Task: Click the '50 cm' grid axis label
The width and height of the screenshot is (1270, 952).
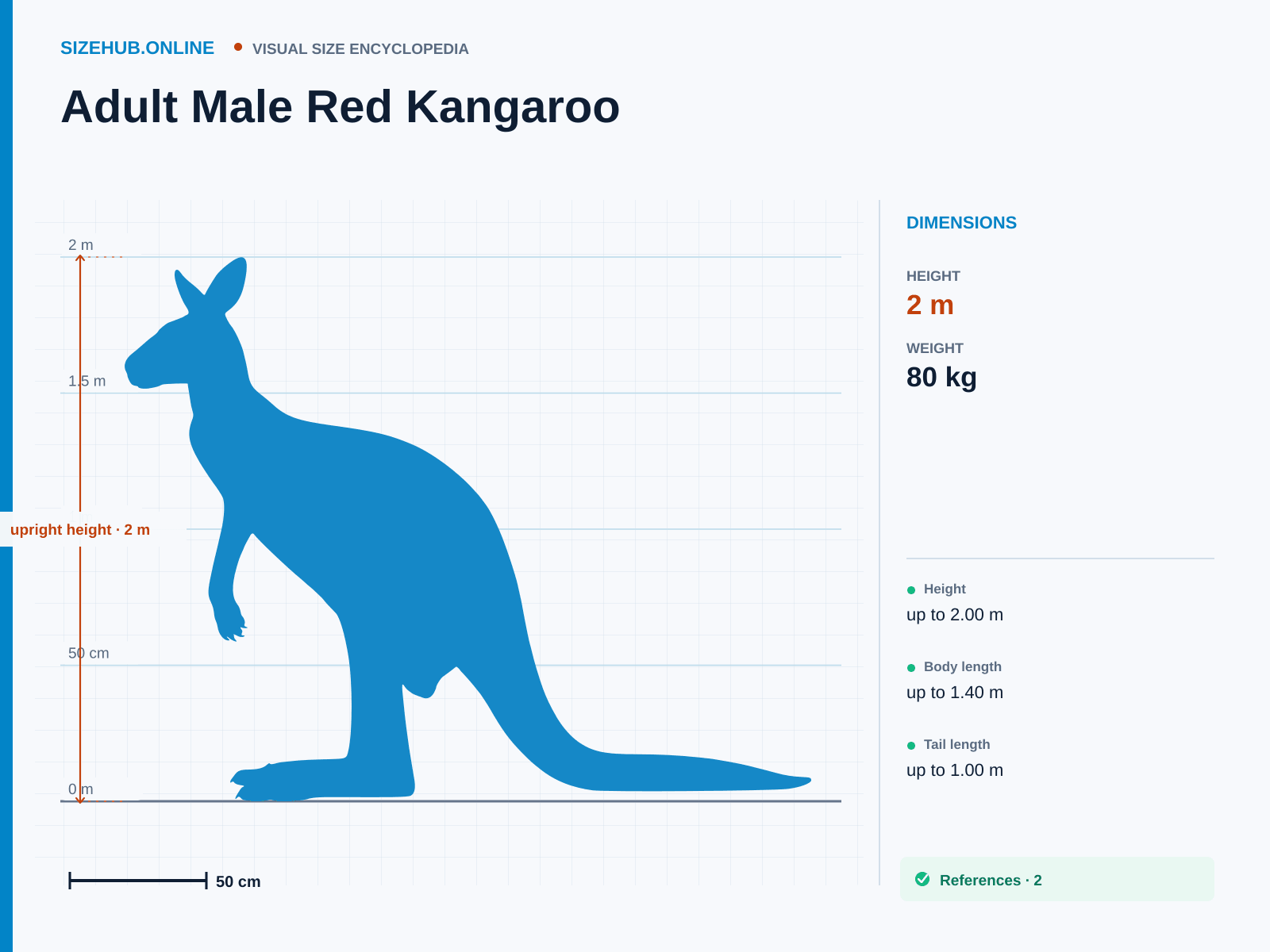Action: pos(89,654)
